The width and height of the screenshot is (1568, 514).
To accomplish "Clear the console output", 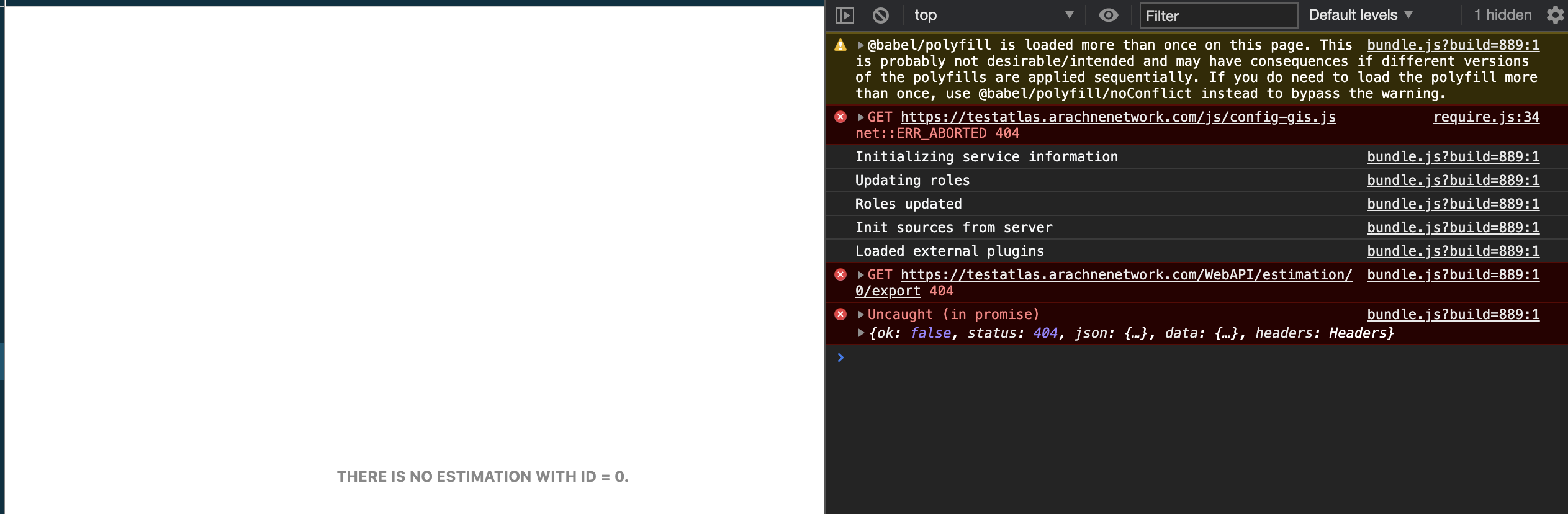I will click(882, 14).
